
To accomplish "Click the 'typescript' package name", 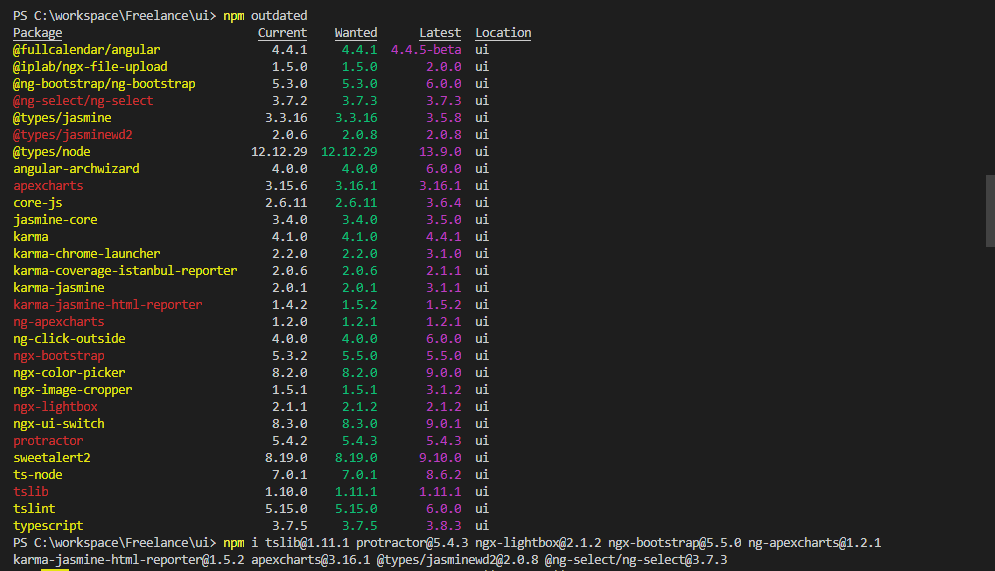I will pos(48,526).
